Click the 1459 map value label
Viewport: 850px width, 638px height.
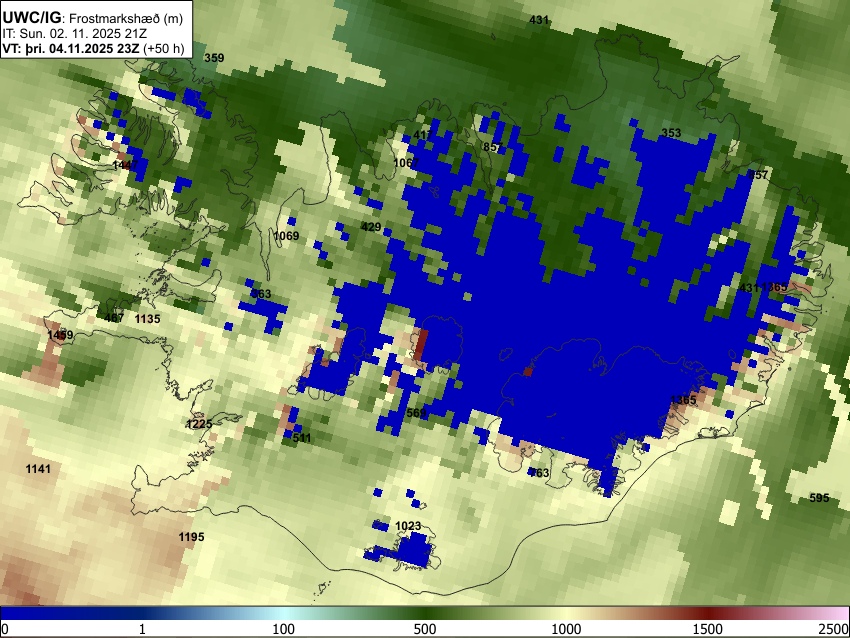pos(60,335)
